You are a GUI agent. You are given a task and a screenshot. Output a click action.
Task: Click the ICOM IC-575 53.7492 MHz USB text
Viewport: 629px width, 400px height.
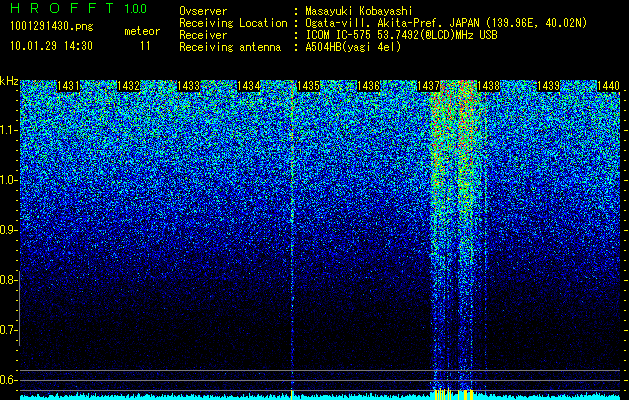[402, 35]
